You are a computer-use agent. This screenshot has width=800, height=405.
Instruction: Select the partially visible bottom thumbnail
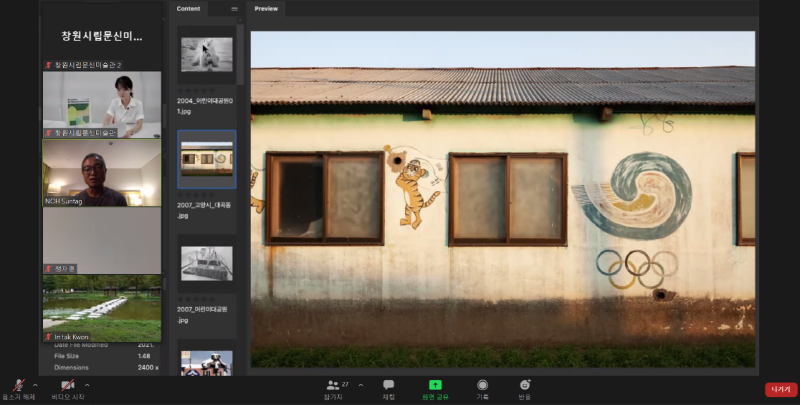click(207, 363)
